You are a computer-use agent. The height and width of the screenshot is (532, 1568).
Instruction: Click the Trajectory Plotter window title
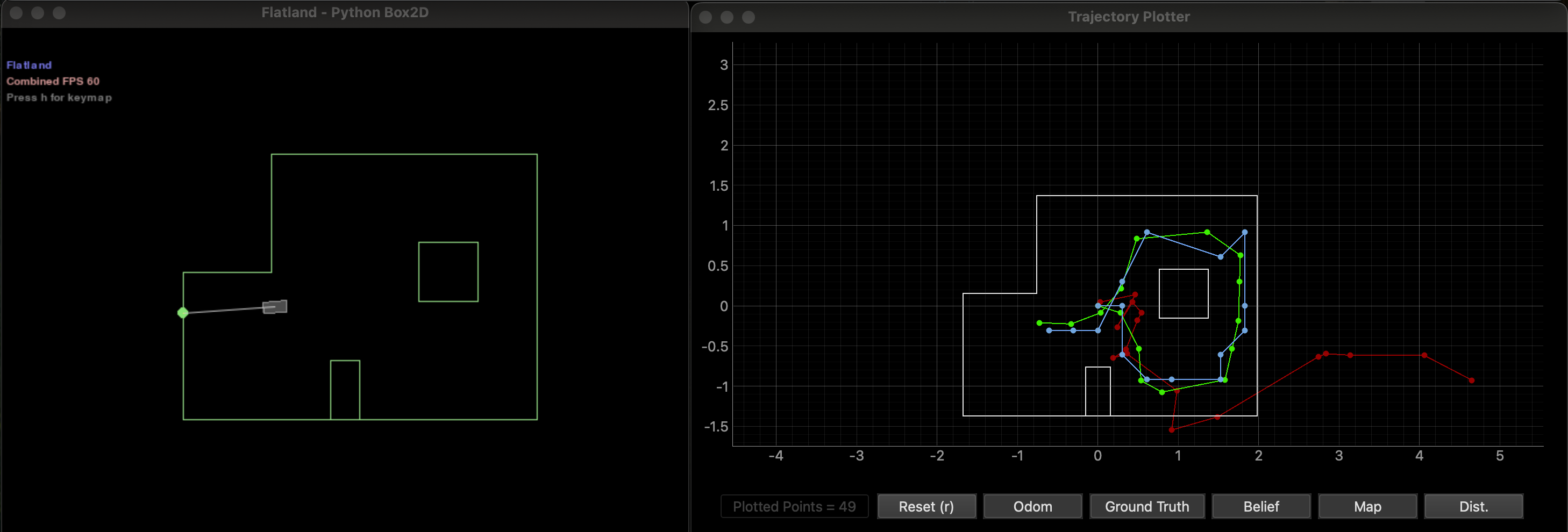1129,17
